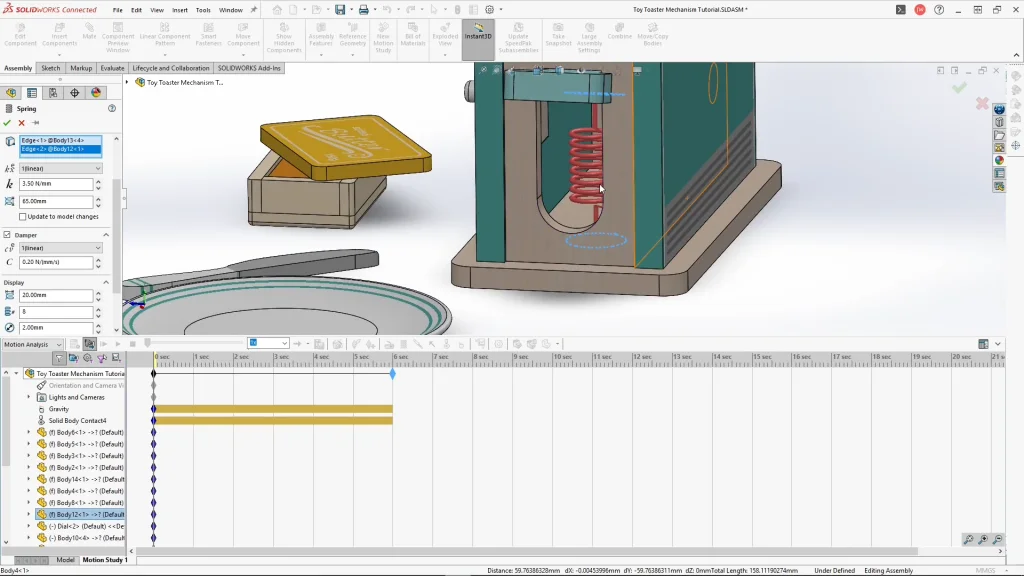This screenshot has height=576, width=1024.
Task: Open spring force exponent 1(linear) dropdown
Action: click(x=61, y=168)
